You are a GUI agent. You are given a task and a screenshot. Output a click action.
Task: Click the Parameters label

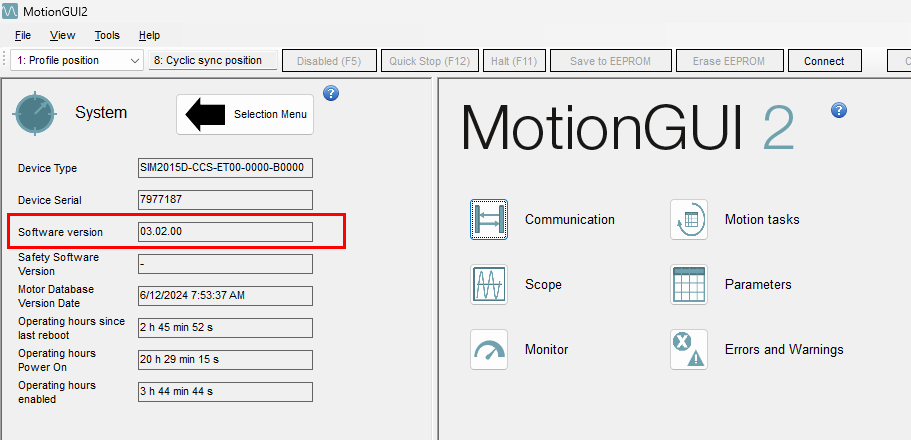coord(758,285)
